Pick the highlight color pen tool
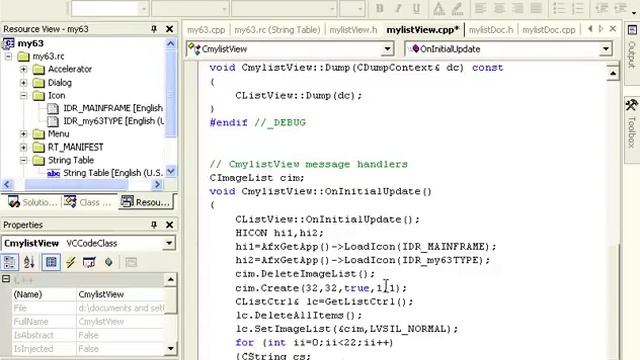Screen dimensions: 640x360 tap(457, 8)
